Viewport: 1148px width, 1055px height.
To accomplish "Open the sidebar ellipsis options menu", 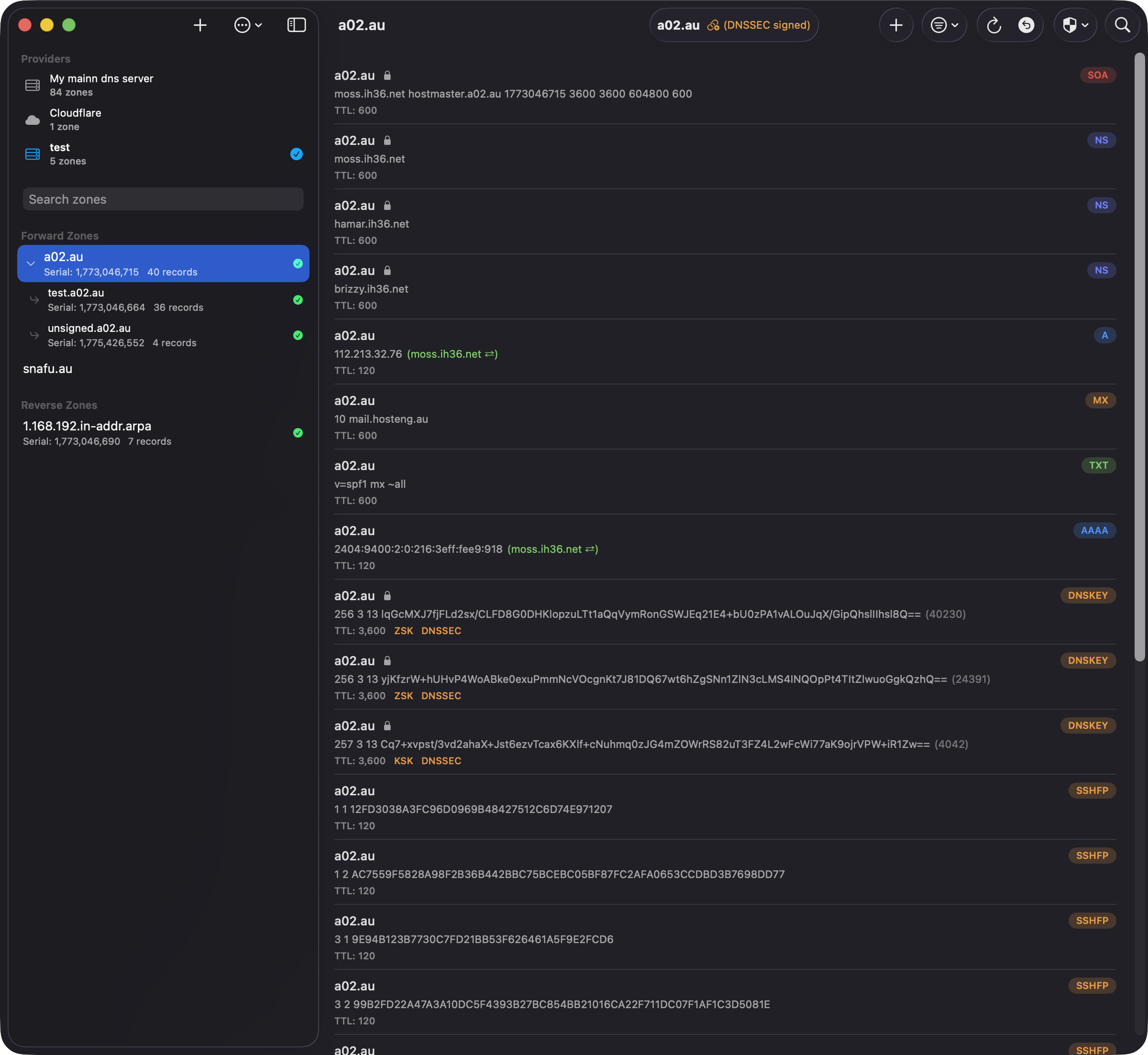I will click(248, 25).
